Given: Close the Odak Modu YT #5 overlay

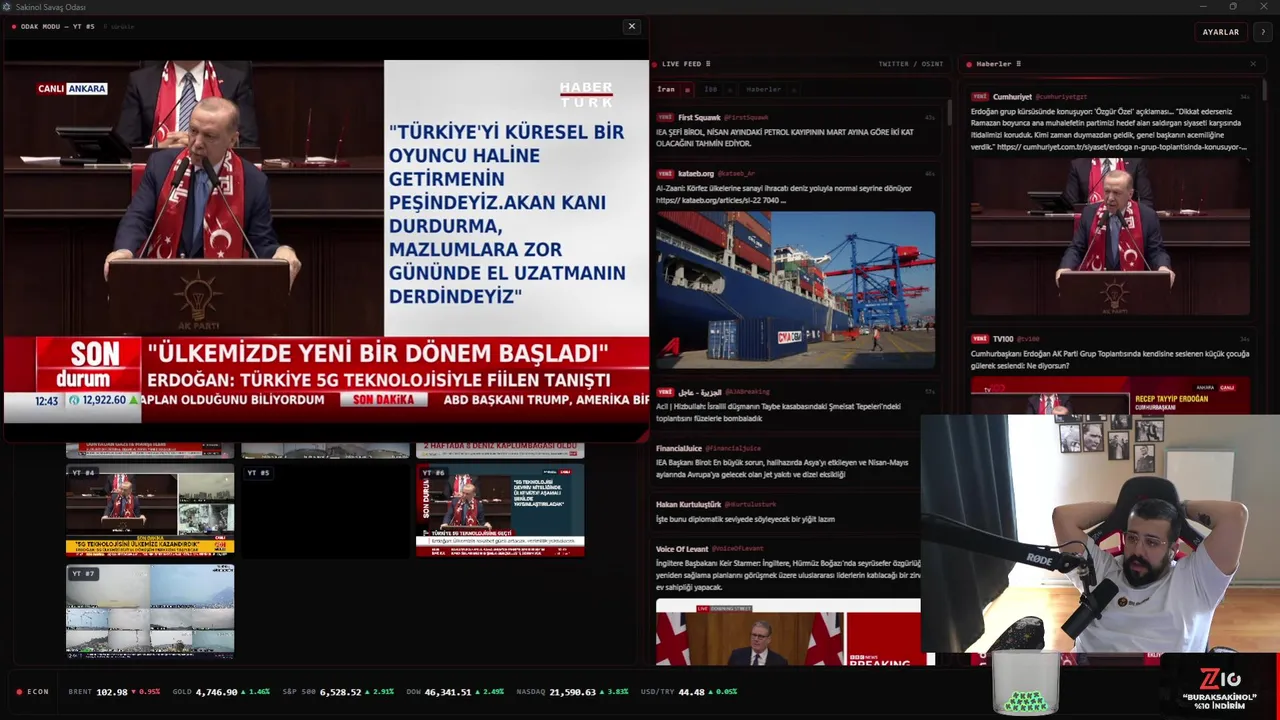Looking at the screenshot, I should point(631,26).
